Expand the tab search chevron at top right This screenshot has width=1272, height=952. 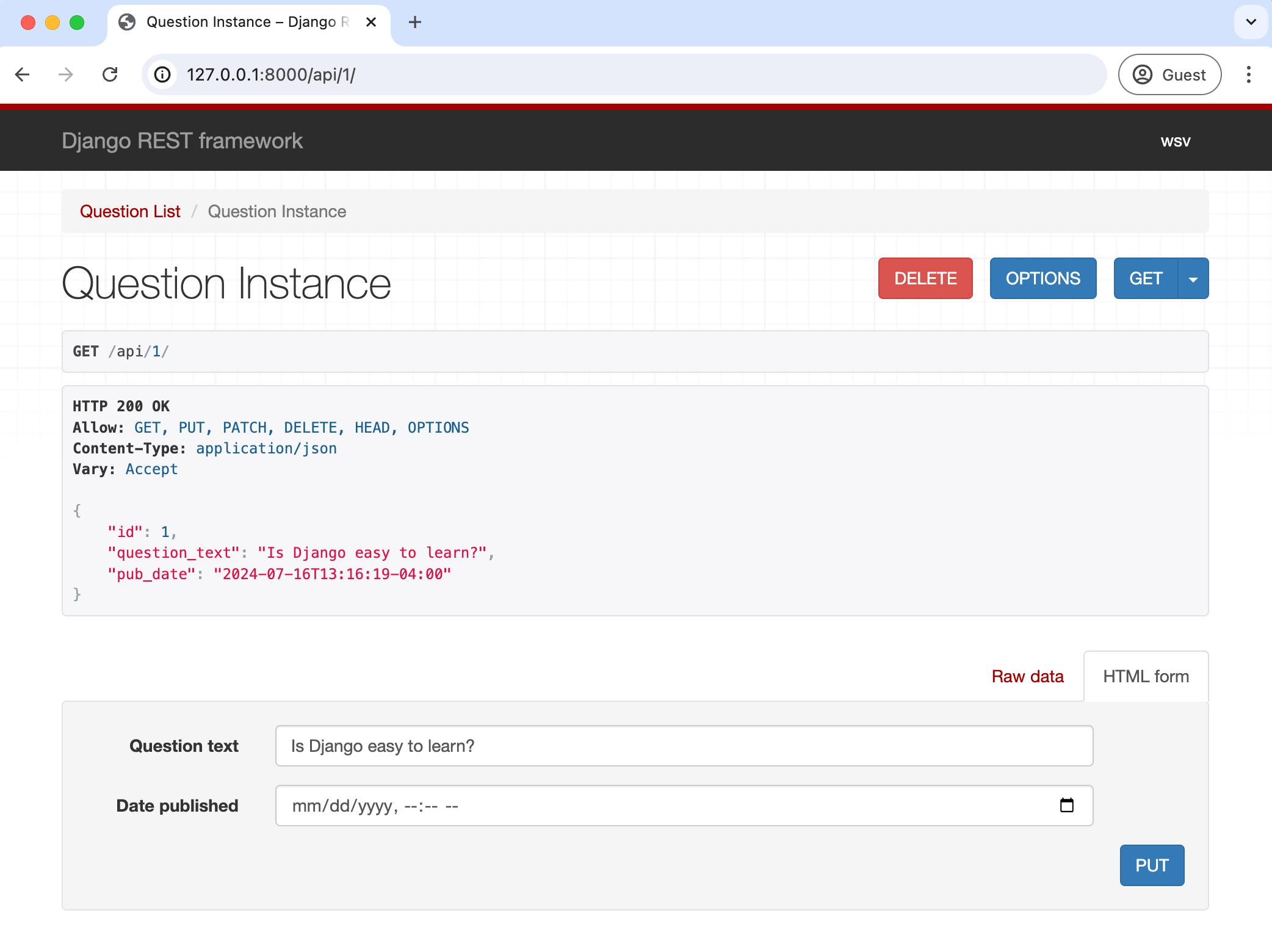click(x=1251, y=23)
